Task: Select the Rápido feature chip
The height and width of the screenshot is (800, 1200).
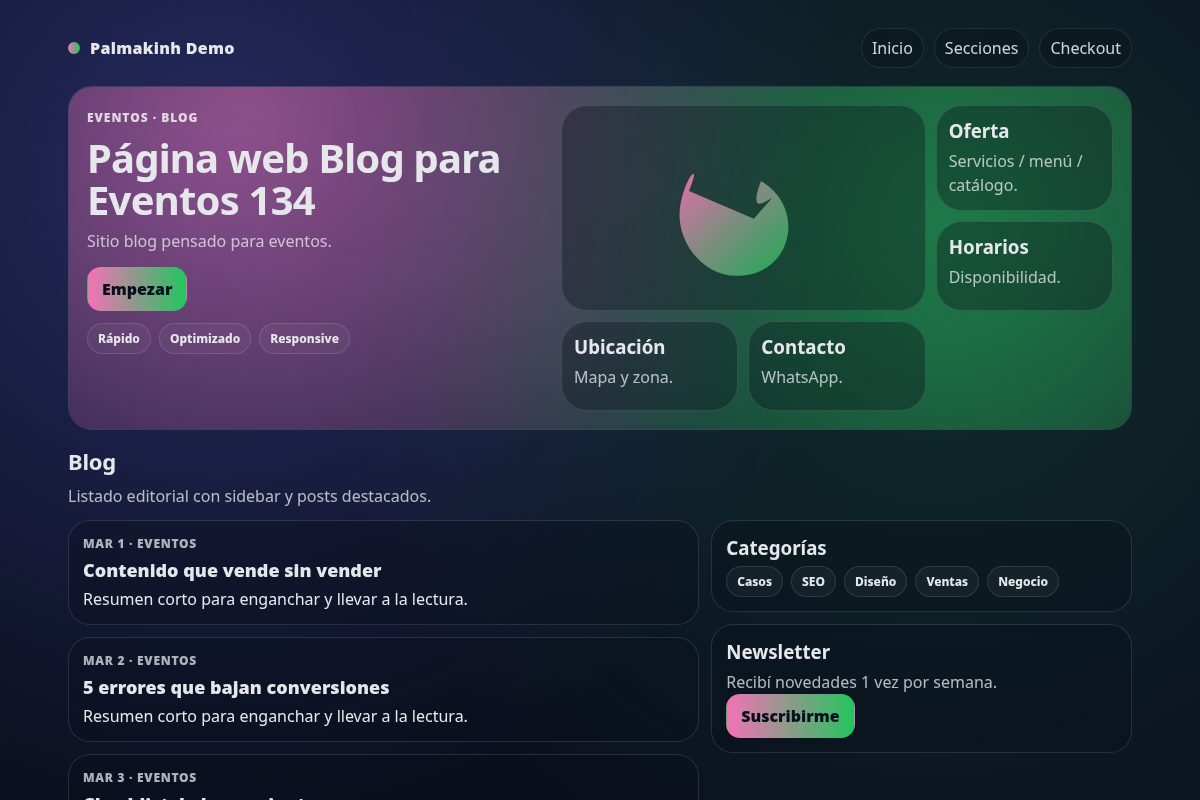Action: tap(119, 338)
